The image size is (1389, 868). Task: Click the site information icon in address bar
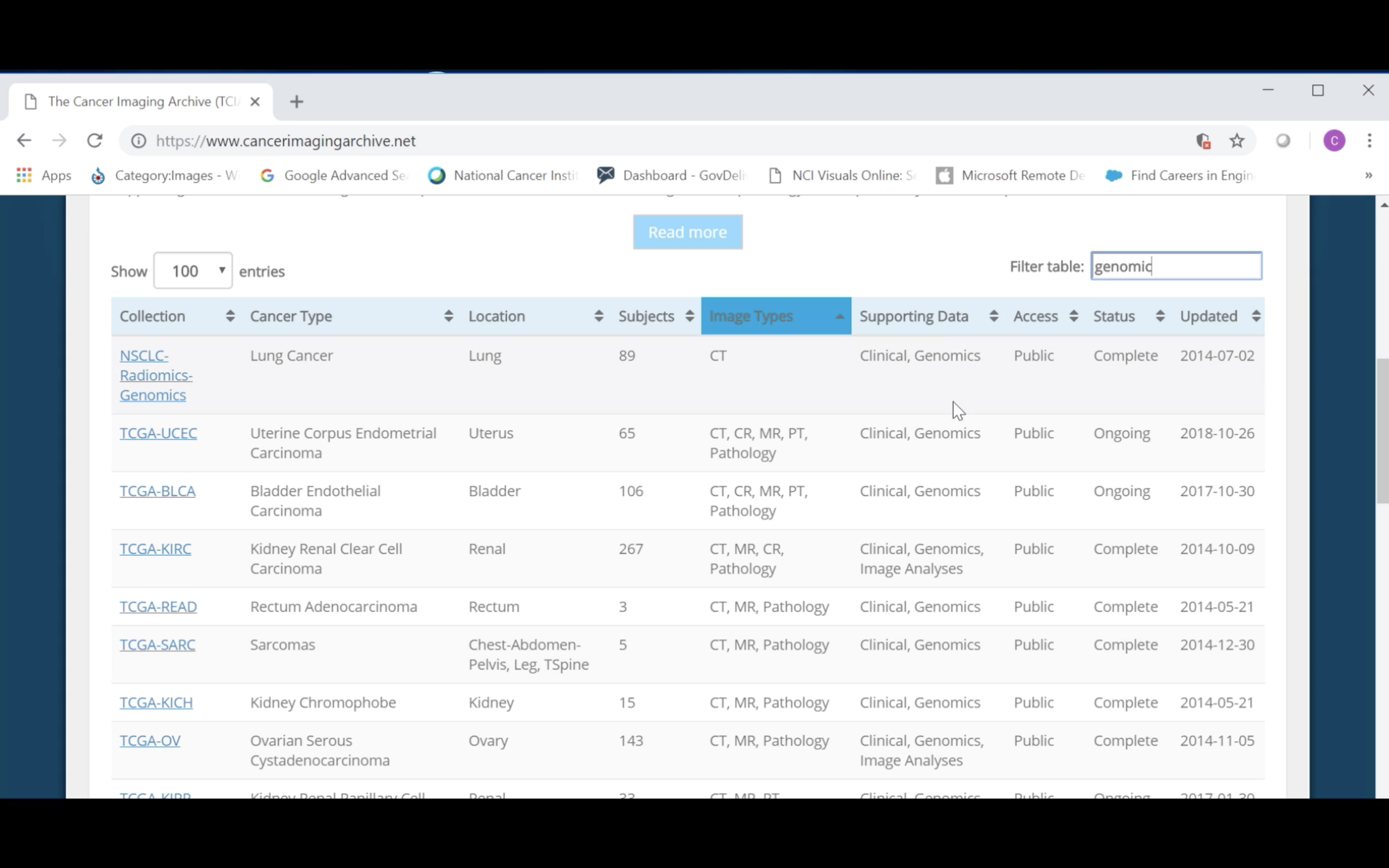138,141
